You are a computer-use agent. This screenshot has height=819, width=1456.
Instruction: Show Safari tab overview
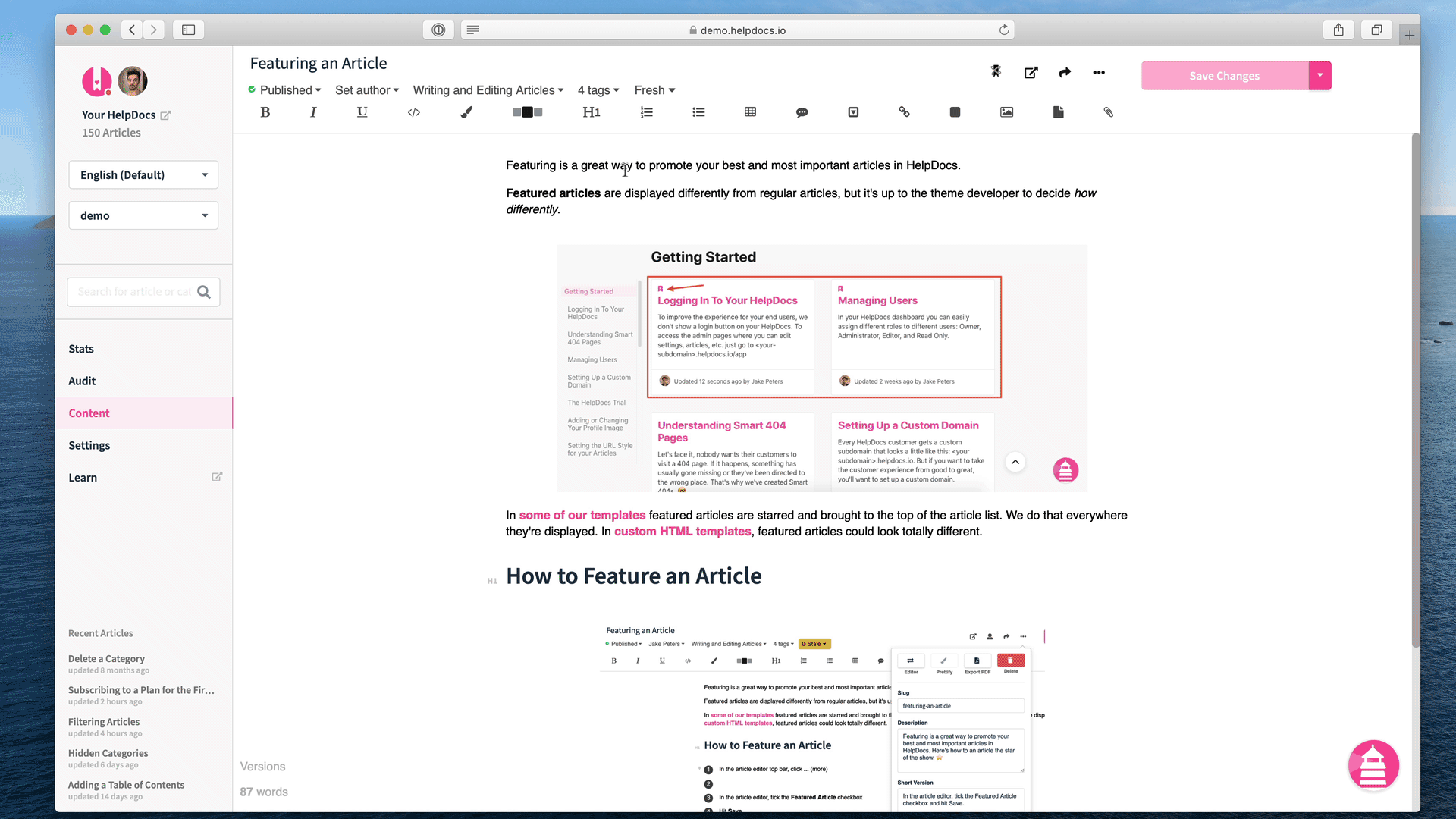coord(1376,30)
